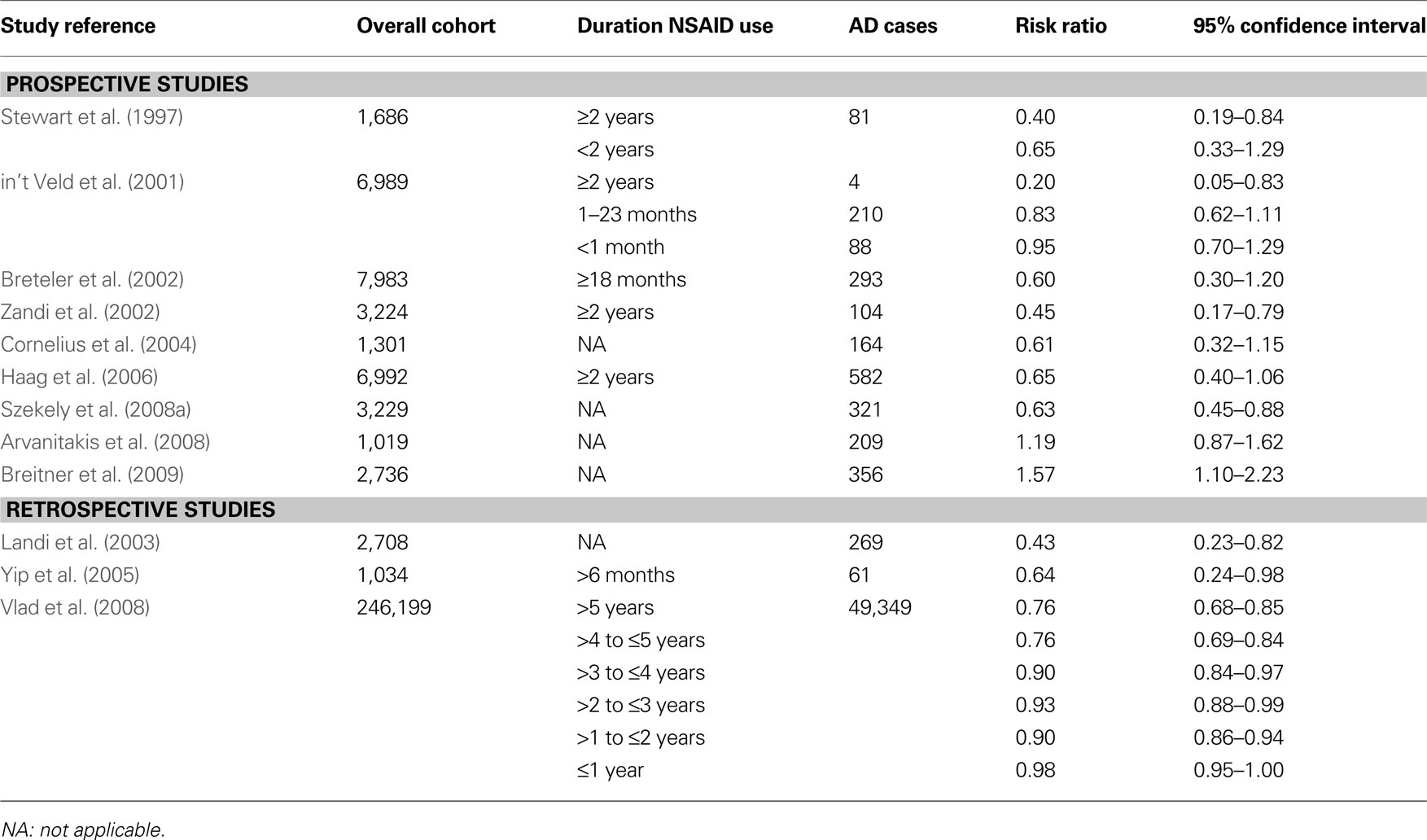Open the in't Veld et al. (2001) reference
Viewport: 1427px width, 840px height.
click(93, 182)
